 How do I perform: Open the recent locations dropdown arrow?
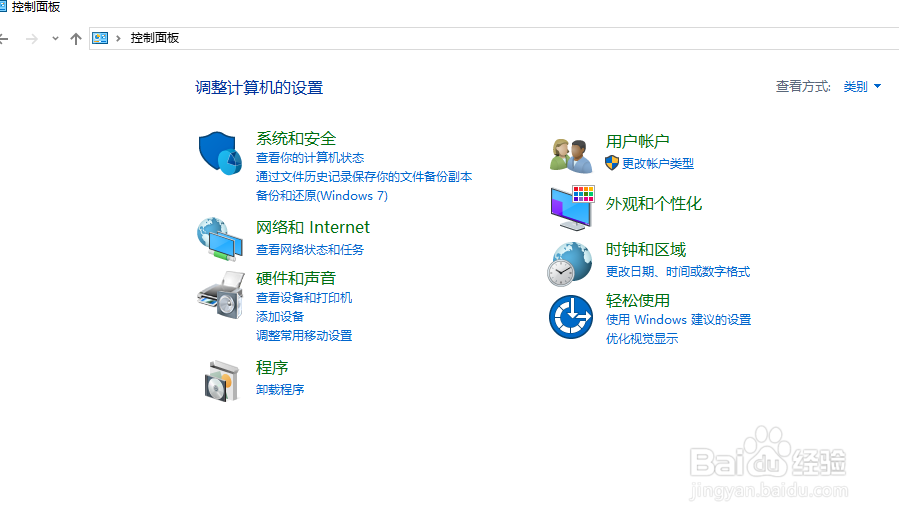pos(55,38)
